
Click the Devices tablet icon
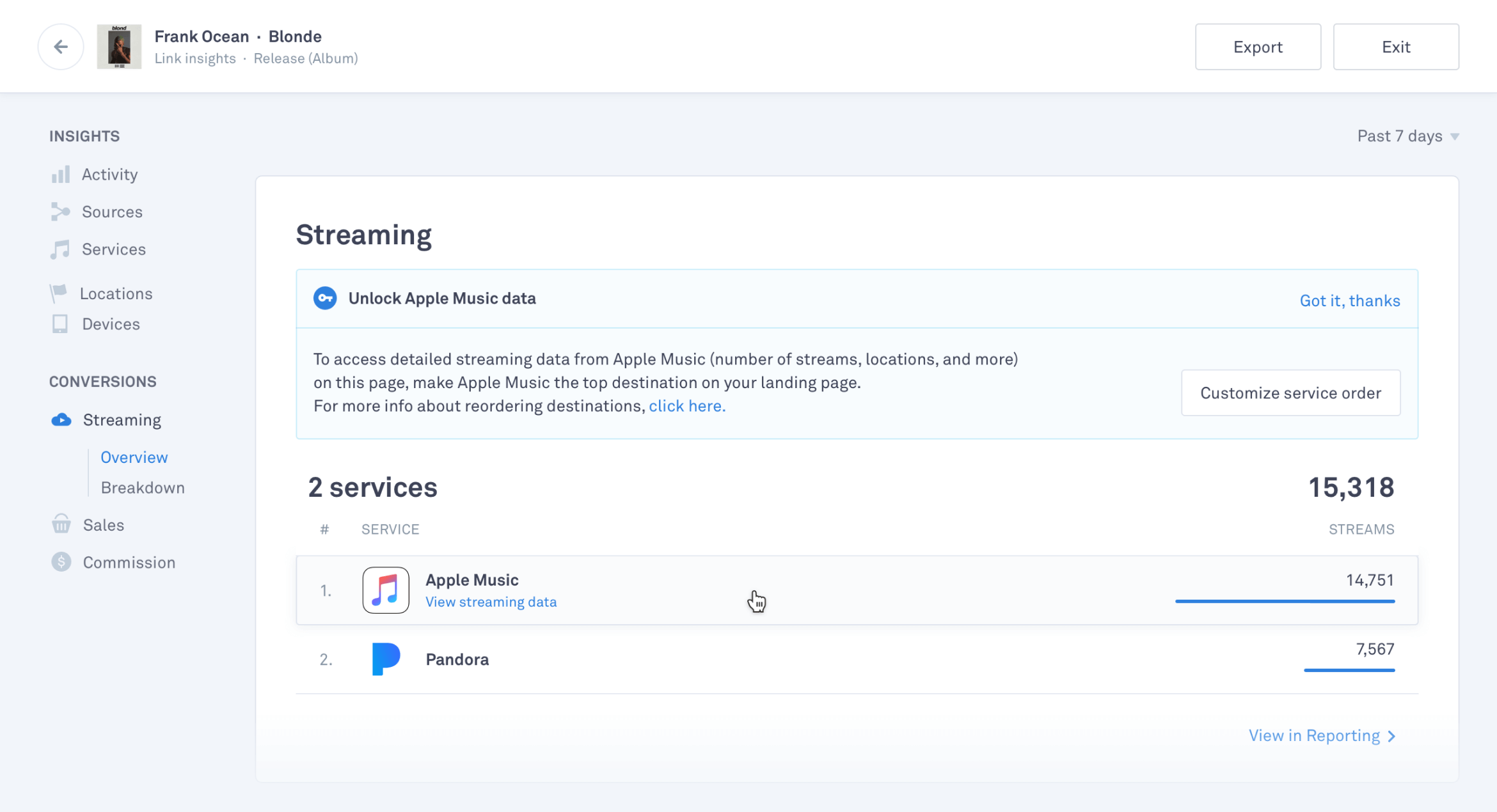click(60, 324)
